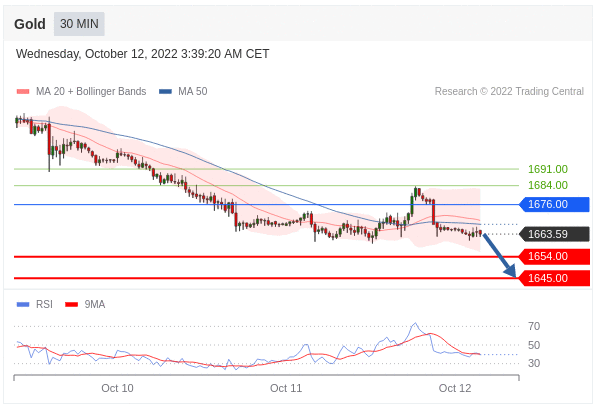Select the MA 50 legend label
The height and width of the screenshot is (408, 597).
193,91
